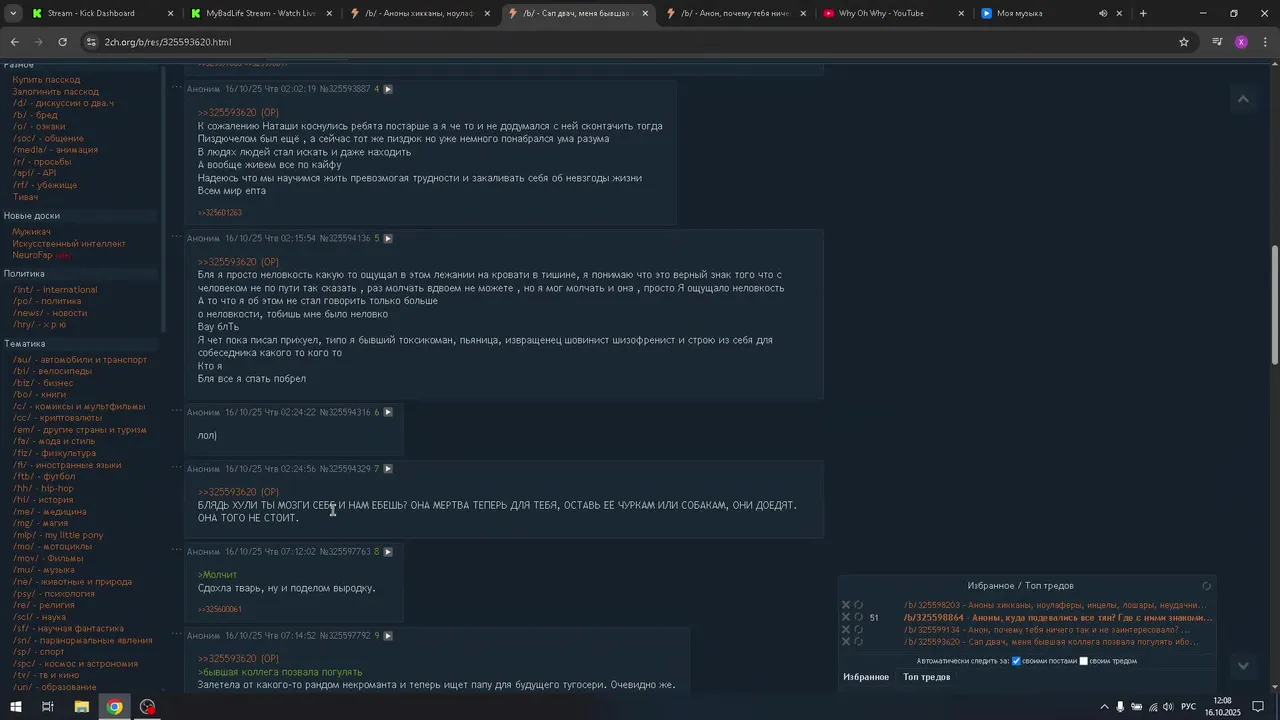
Task: Open the /news/ - новости board
Action: pos(50,313)
